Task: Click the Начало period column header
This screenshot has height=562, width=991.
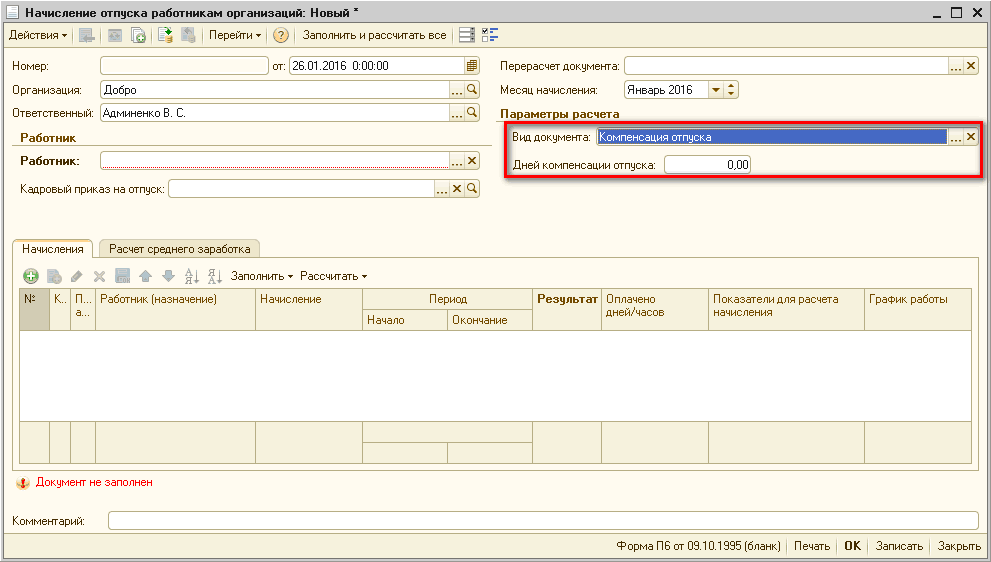Action: [405, 320]
